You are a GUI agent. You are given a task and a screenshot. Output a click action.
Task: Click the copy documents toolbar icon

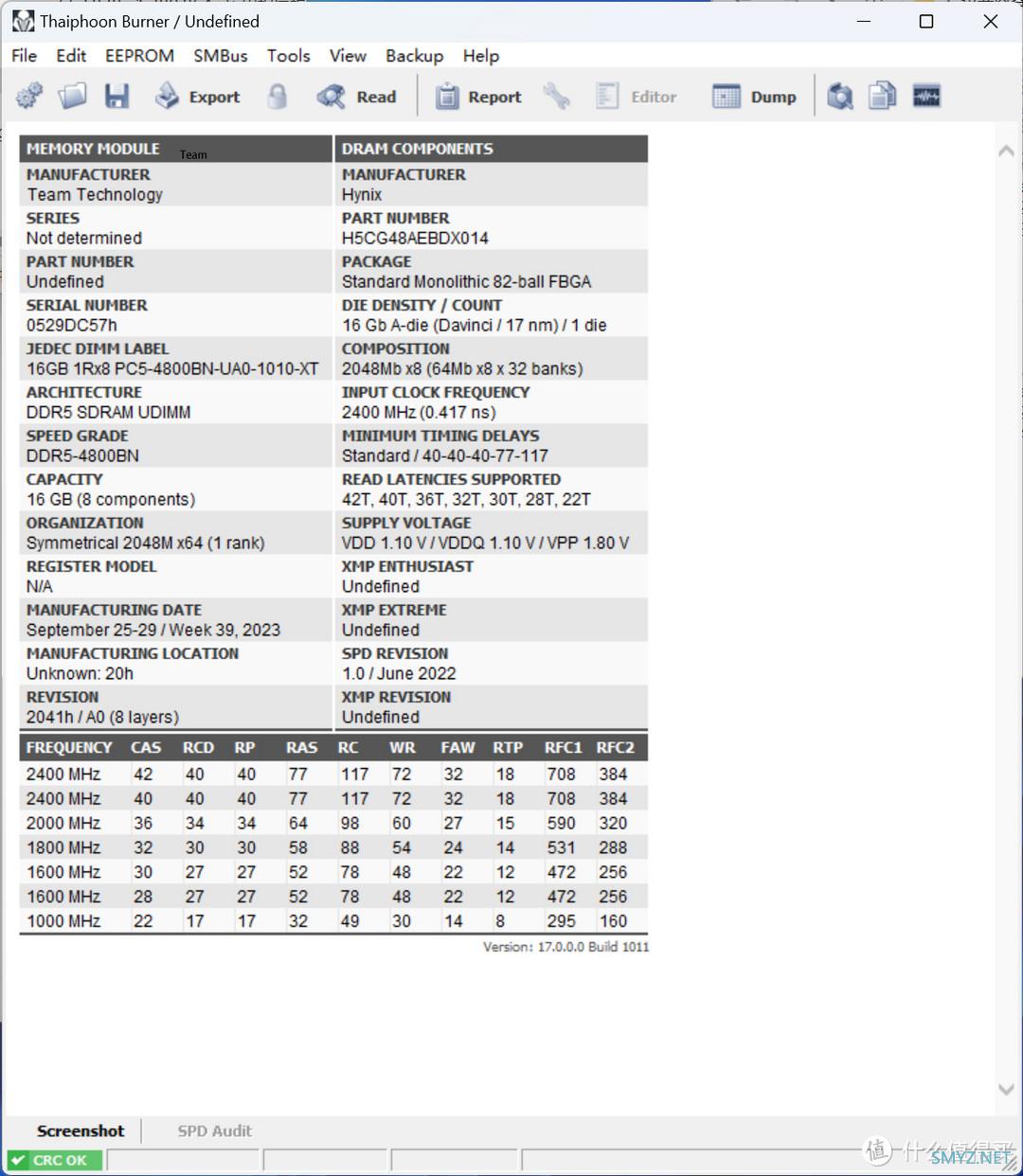[x=883, y=96]
